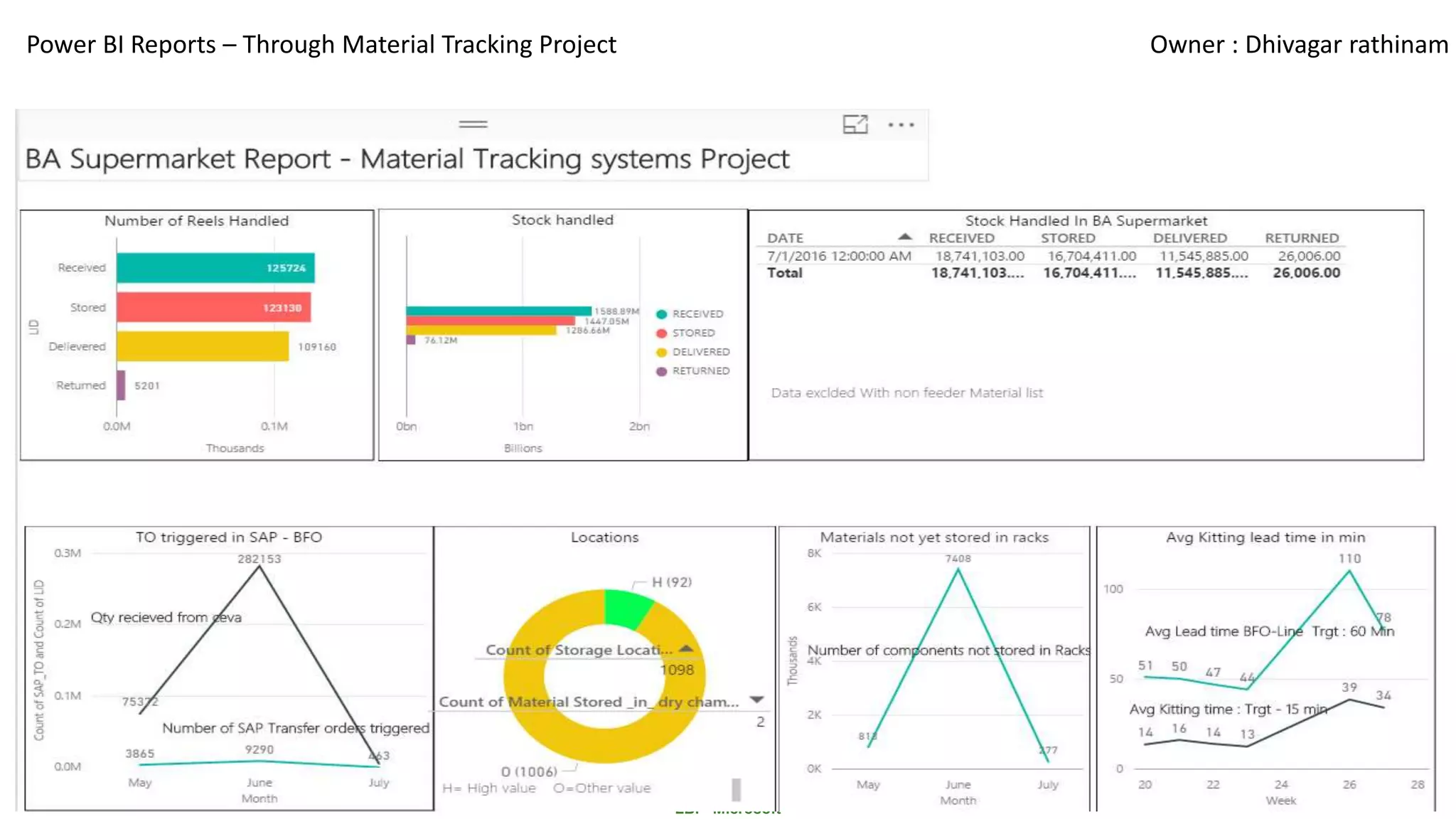Image resolution: width=1456 pixels, height=819 pixels.
Task: Click the 282153 peak data point
Action: click(x=259, y=567)
